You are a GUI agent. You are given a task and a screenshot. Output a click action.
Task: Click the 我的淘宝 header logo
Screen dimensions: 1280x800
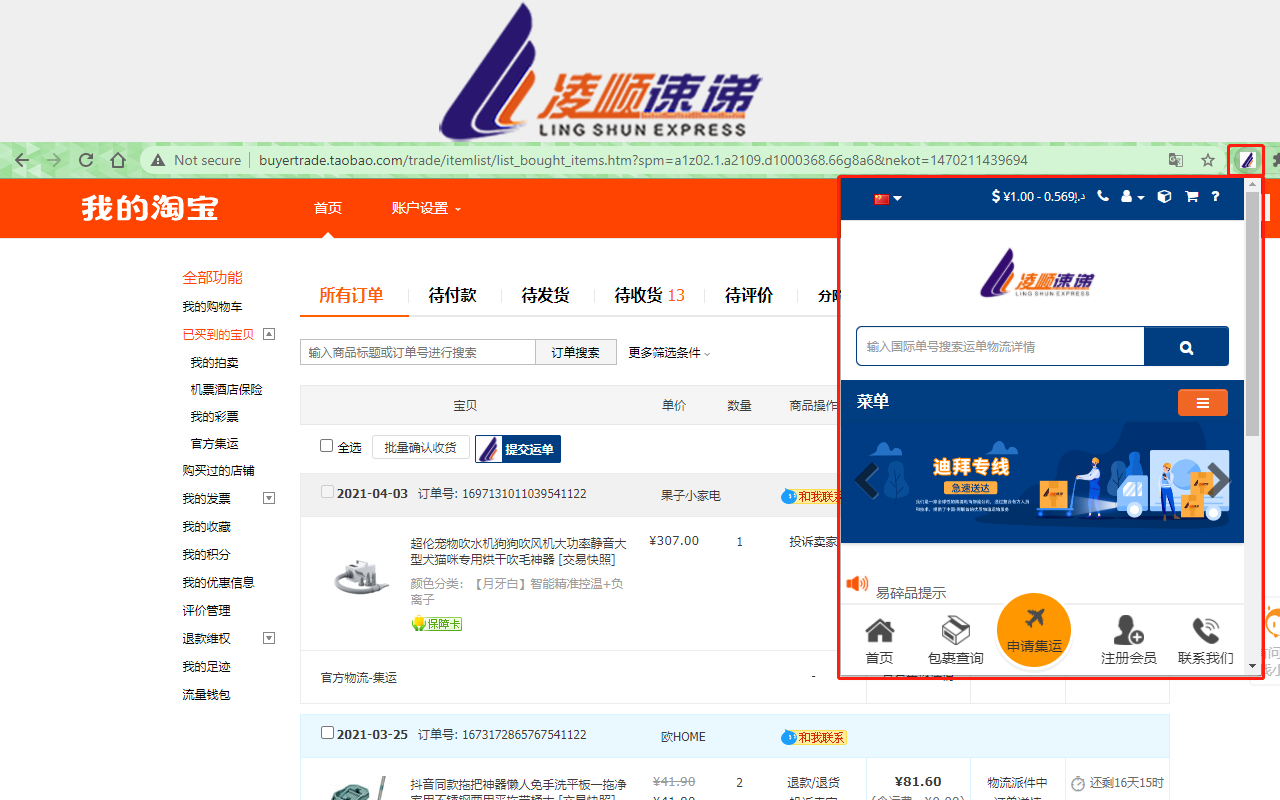click(150, 208)
